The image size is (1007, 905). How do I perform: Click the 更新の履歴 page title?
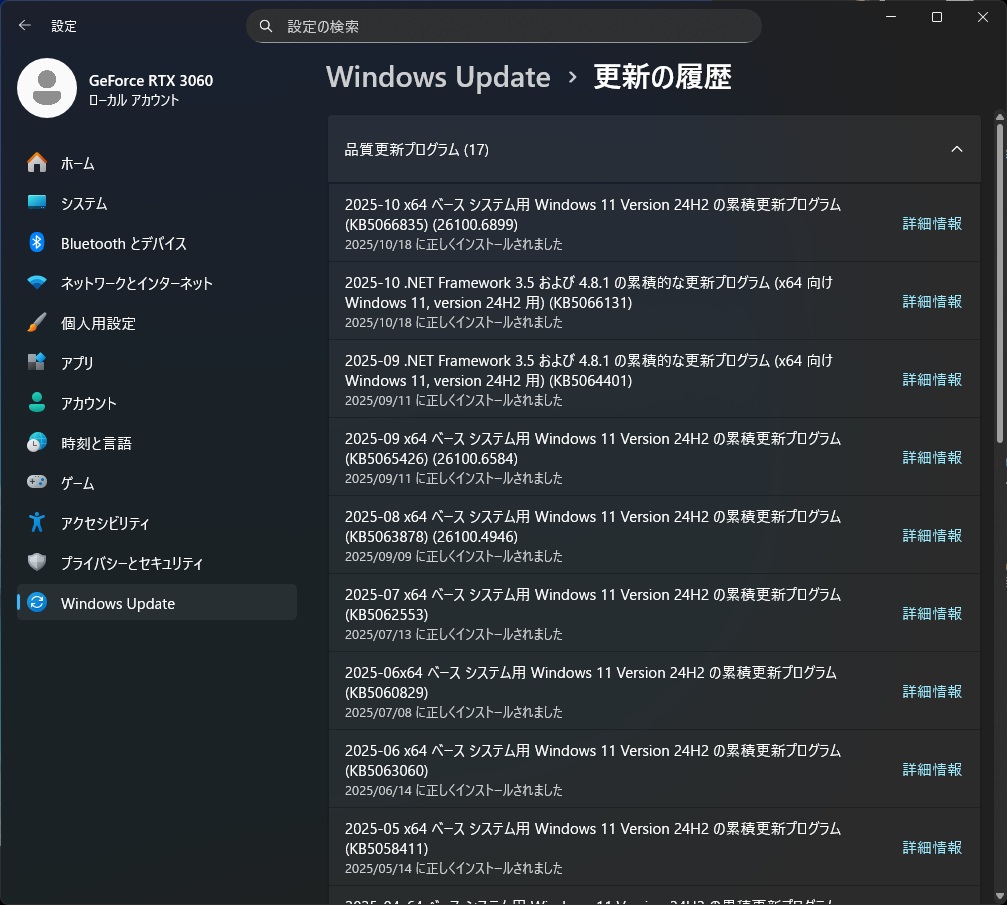click(662, 77)
